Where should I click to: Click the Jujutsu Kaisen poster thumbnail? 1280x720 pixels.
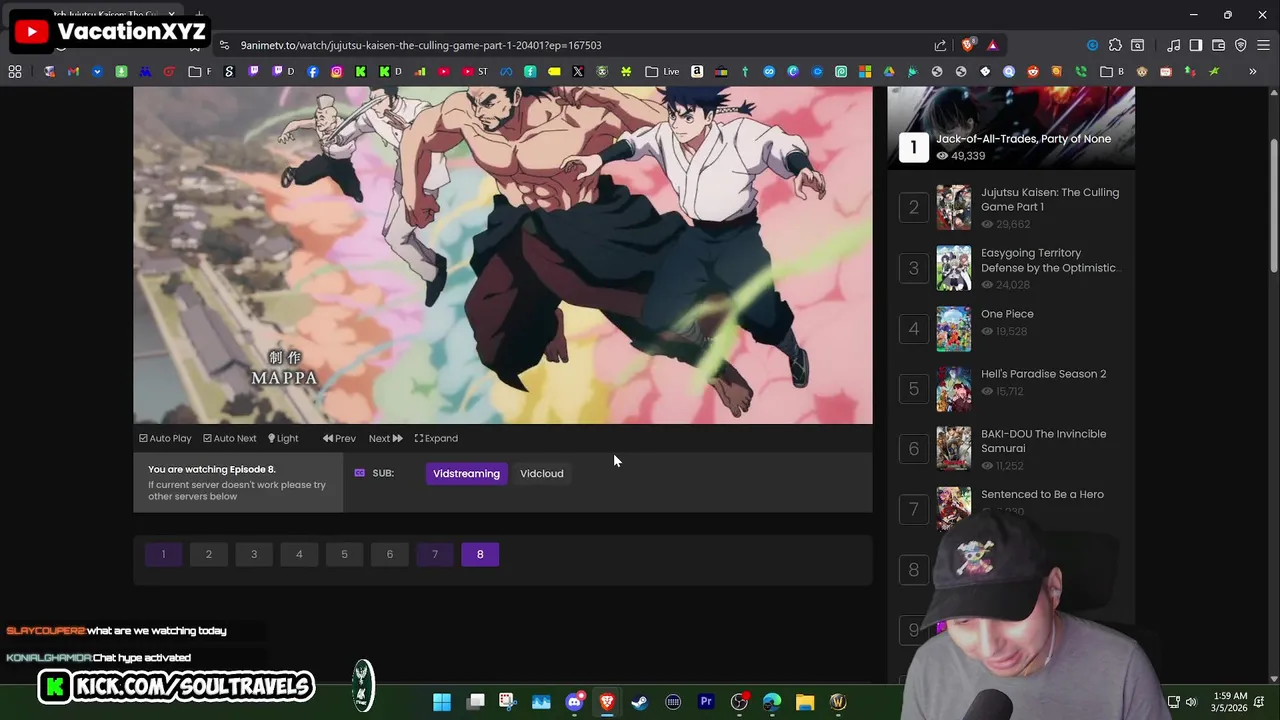click(x=953, y=208)
